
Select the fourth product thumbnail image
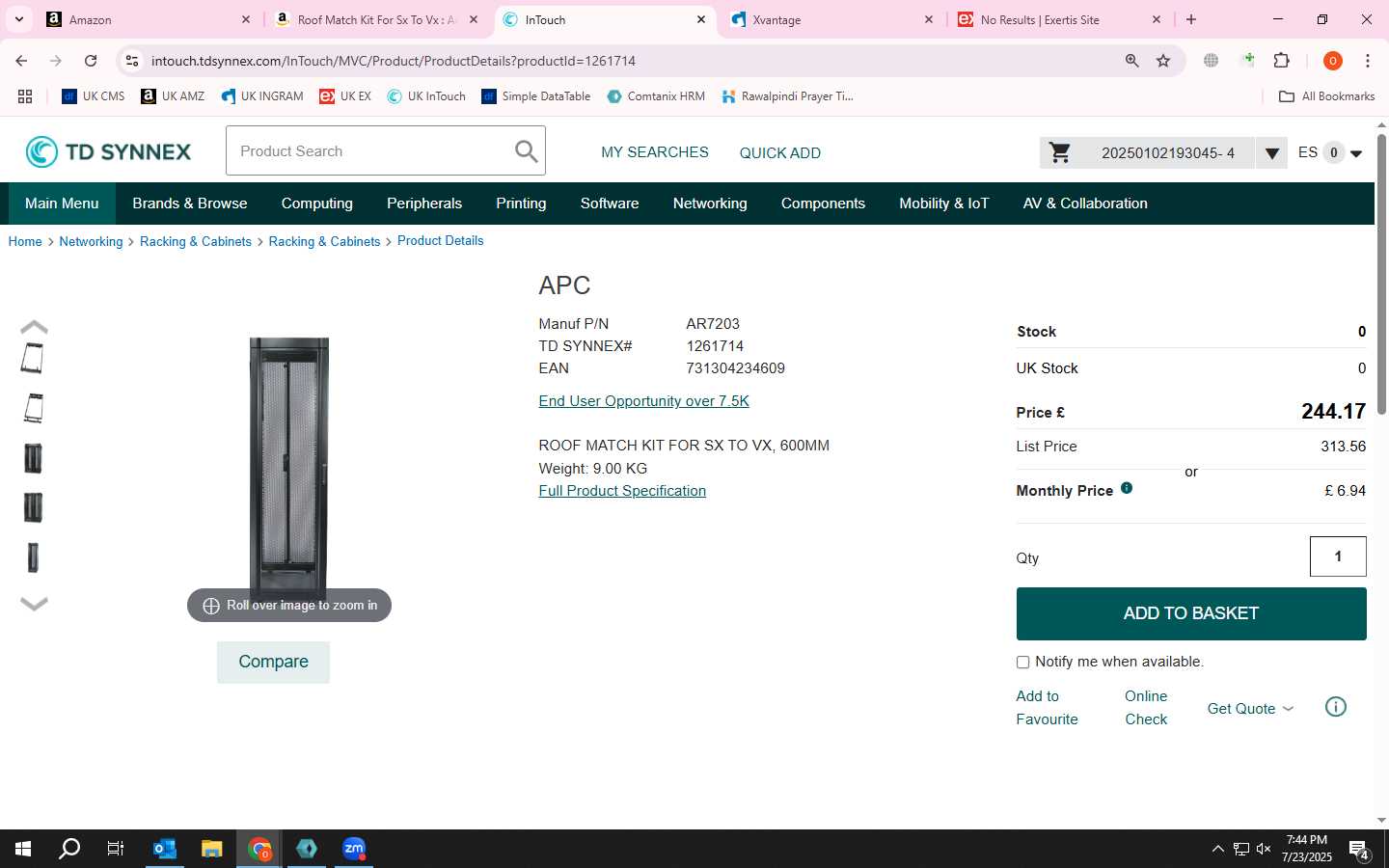tap(33, 507)
